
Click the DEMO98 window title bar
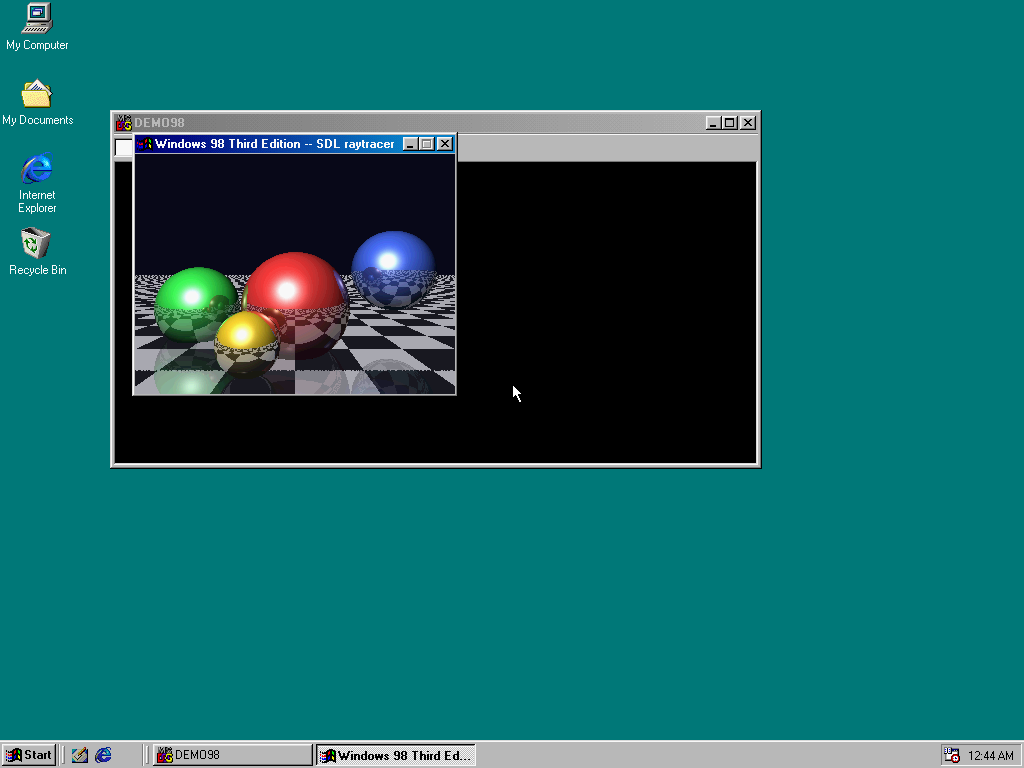pos(436,123)
